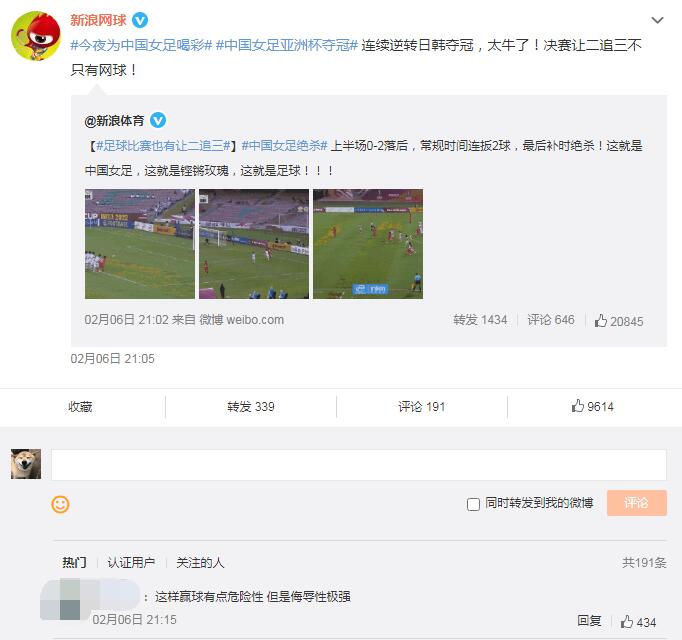The width and height of the screenshot is (682, 640).
Task: Switch to the 认证用户 comments tab
Action: (131, 562)
